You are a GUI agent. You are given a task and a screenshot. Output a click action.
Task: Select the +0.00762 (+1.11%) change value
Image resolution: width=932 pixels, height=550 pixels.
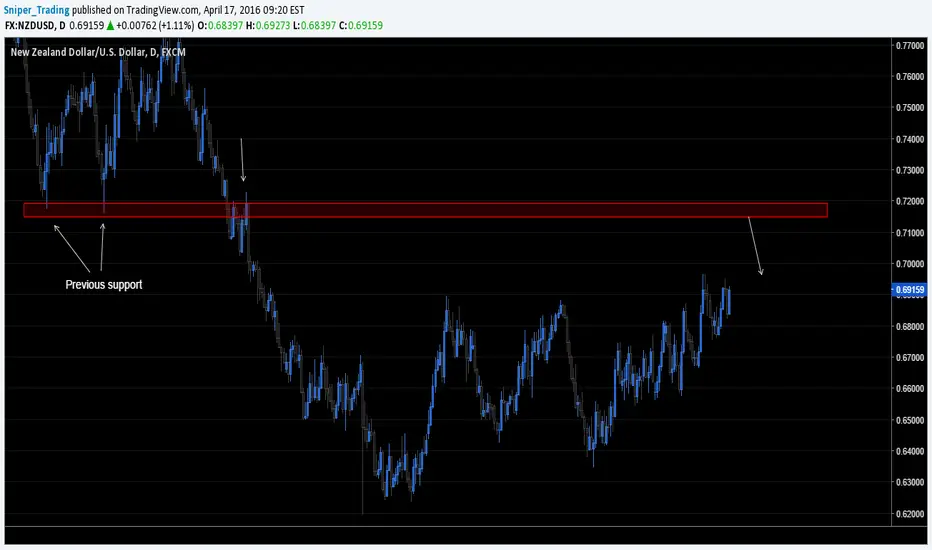point(155,26)
